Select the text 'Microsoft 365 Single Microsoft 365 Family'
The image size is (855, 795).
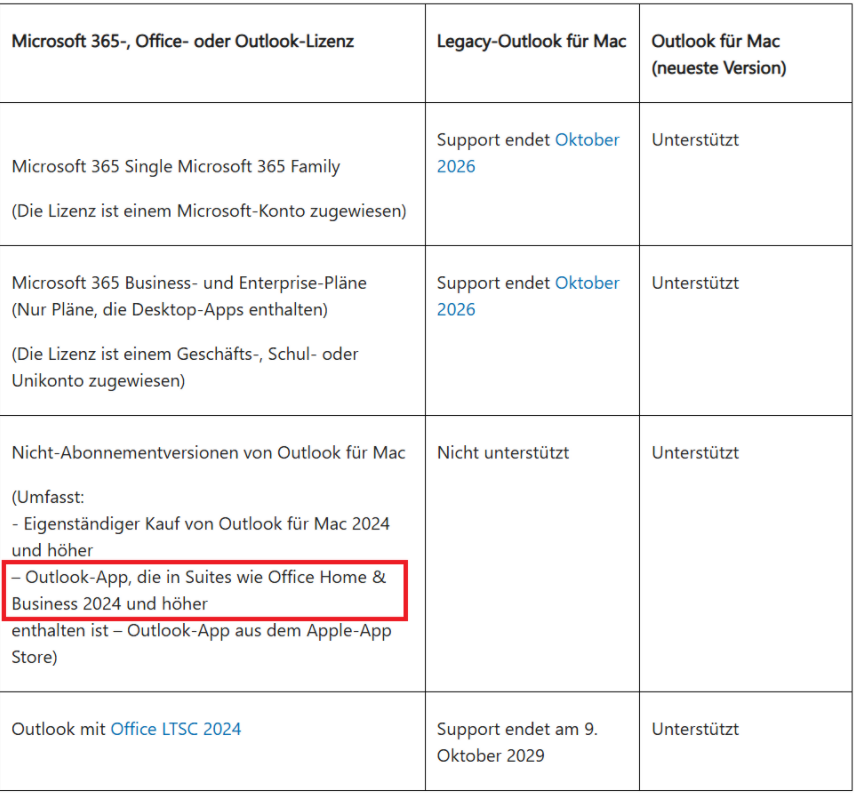click(x=176, y=166)
